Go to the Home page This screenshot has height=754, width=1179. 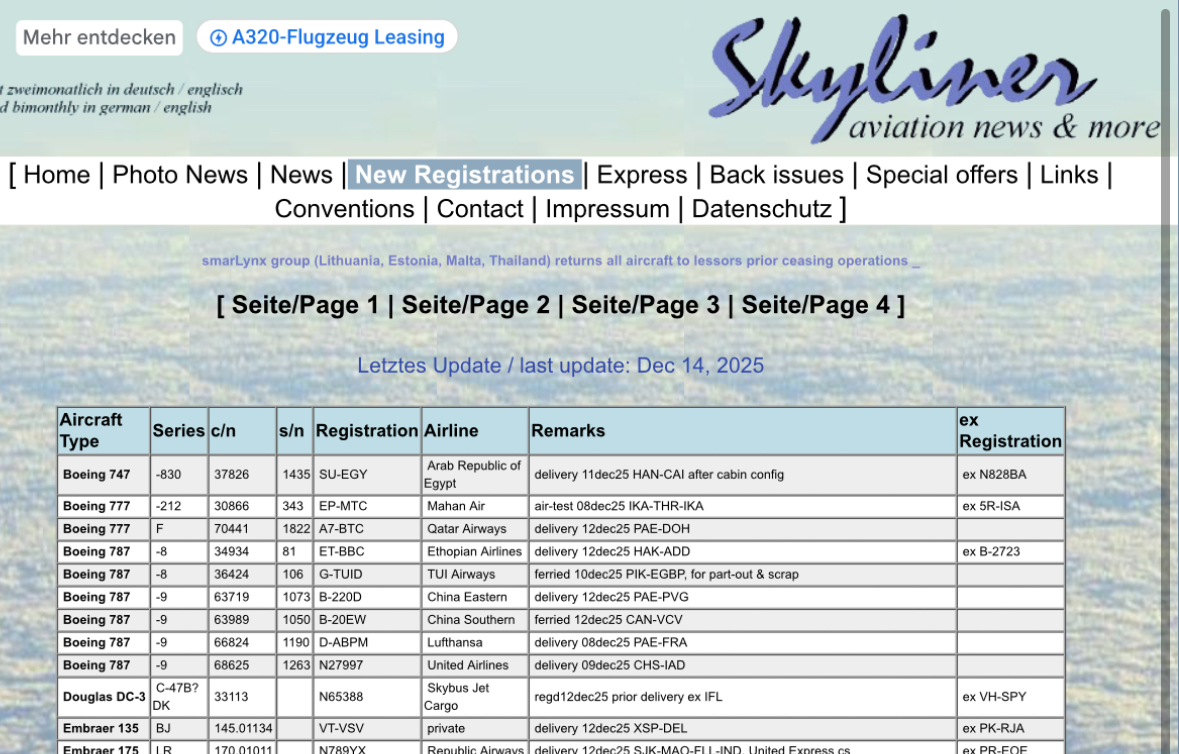tap(56, 175)
